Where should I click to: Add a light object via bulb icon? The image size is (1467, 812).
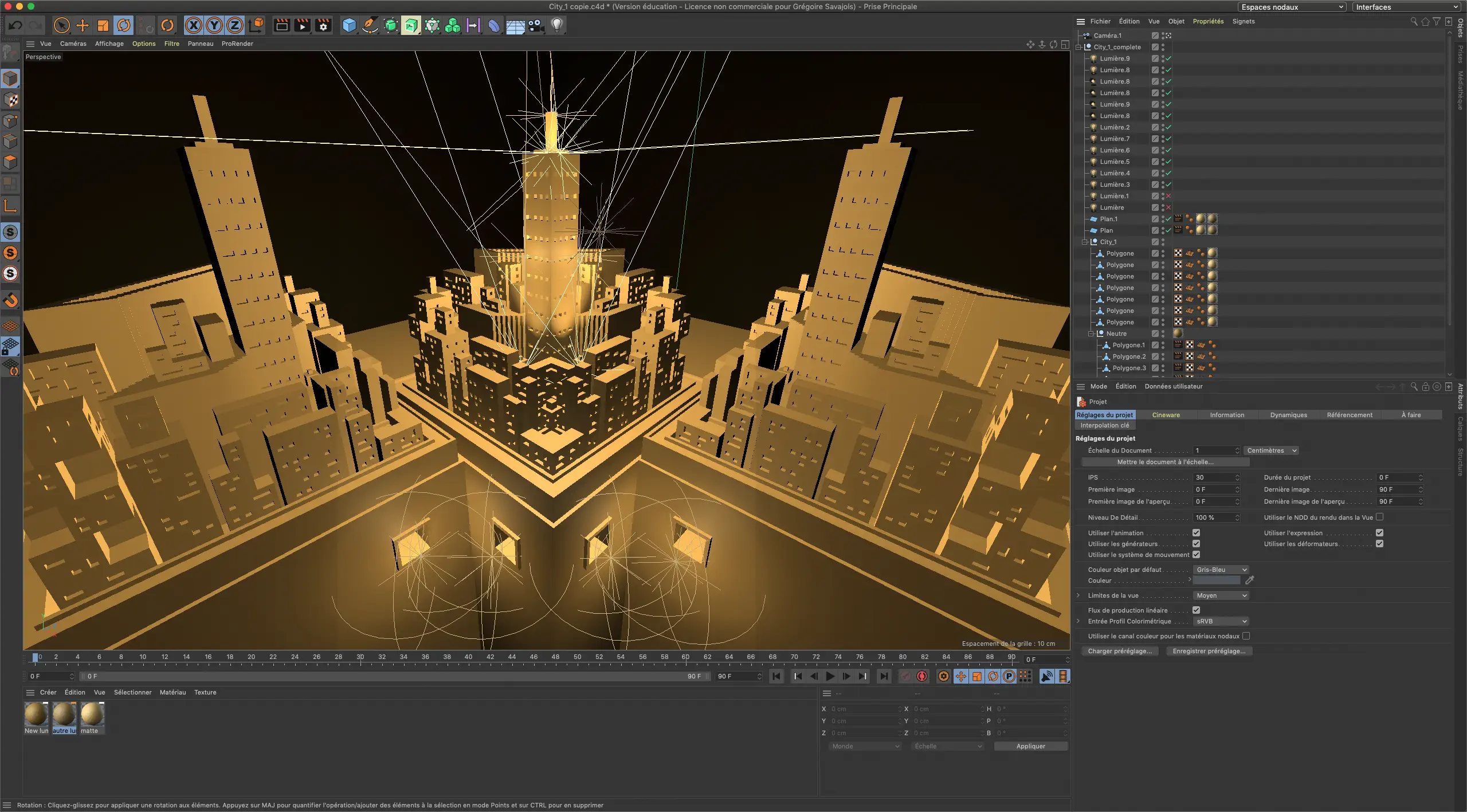[x=557, y=25]
